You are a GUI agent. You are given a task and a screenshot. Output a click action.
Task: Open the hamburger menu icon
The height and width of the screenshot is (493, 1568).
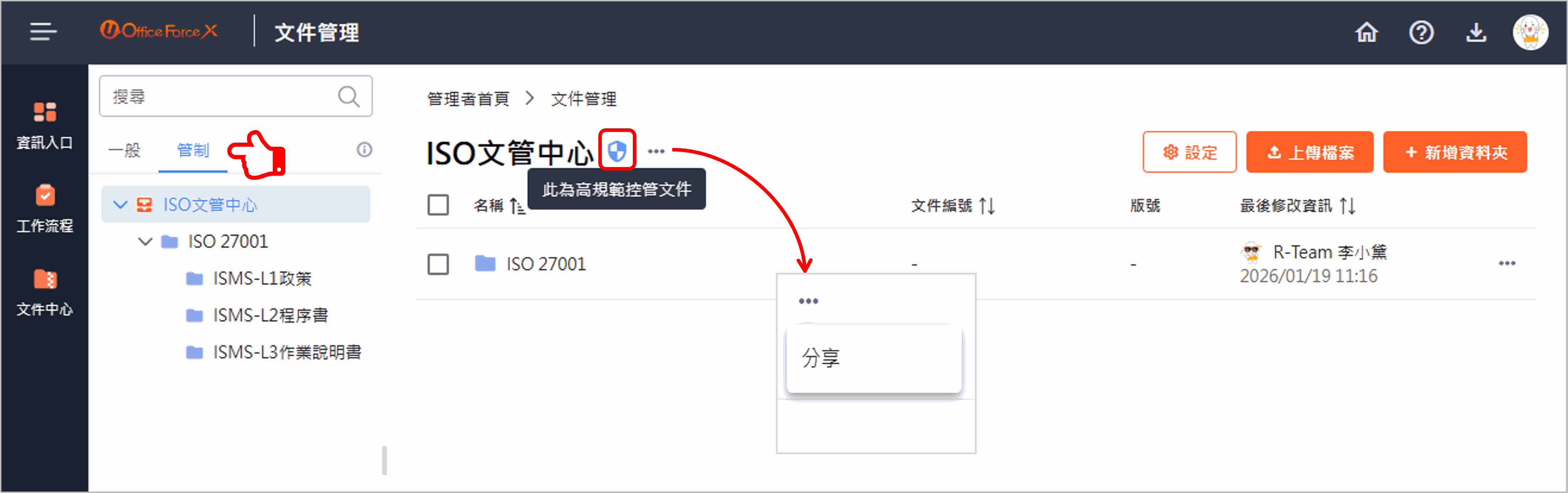coord(43,32)
